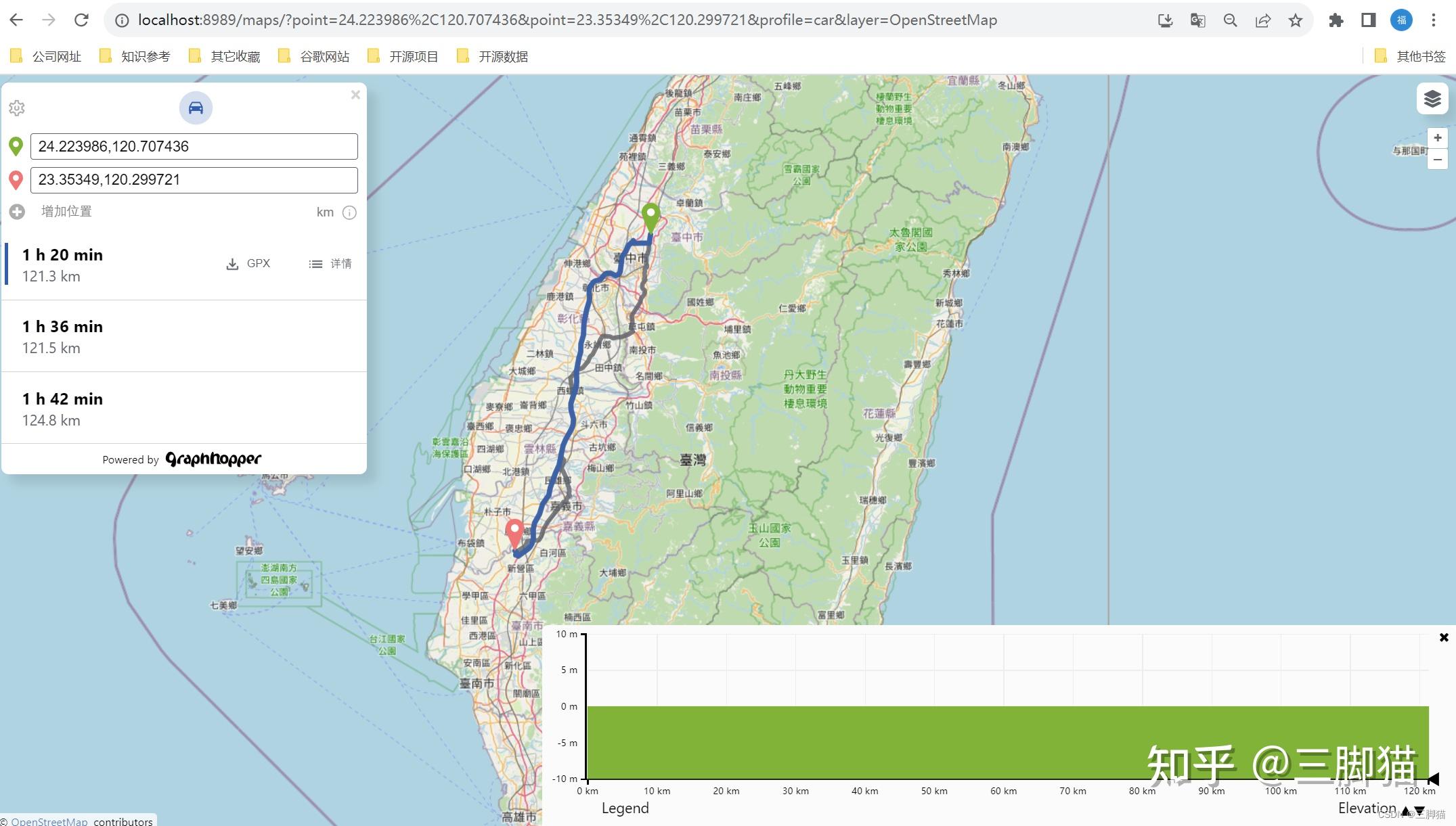Add a new waypoint with the plus icon
The height and width of the screenshot is (826, 1456).
coord(16,211)
